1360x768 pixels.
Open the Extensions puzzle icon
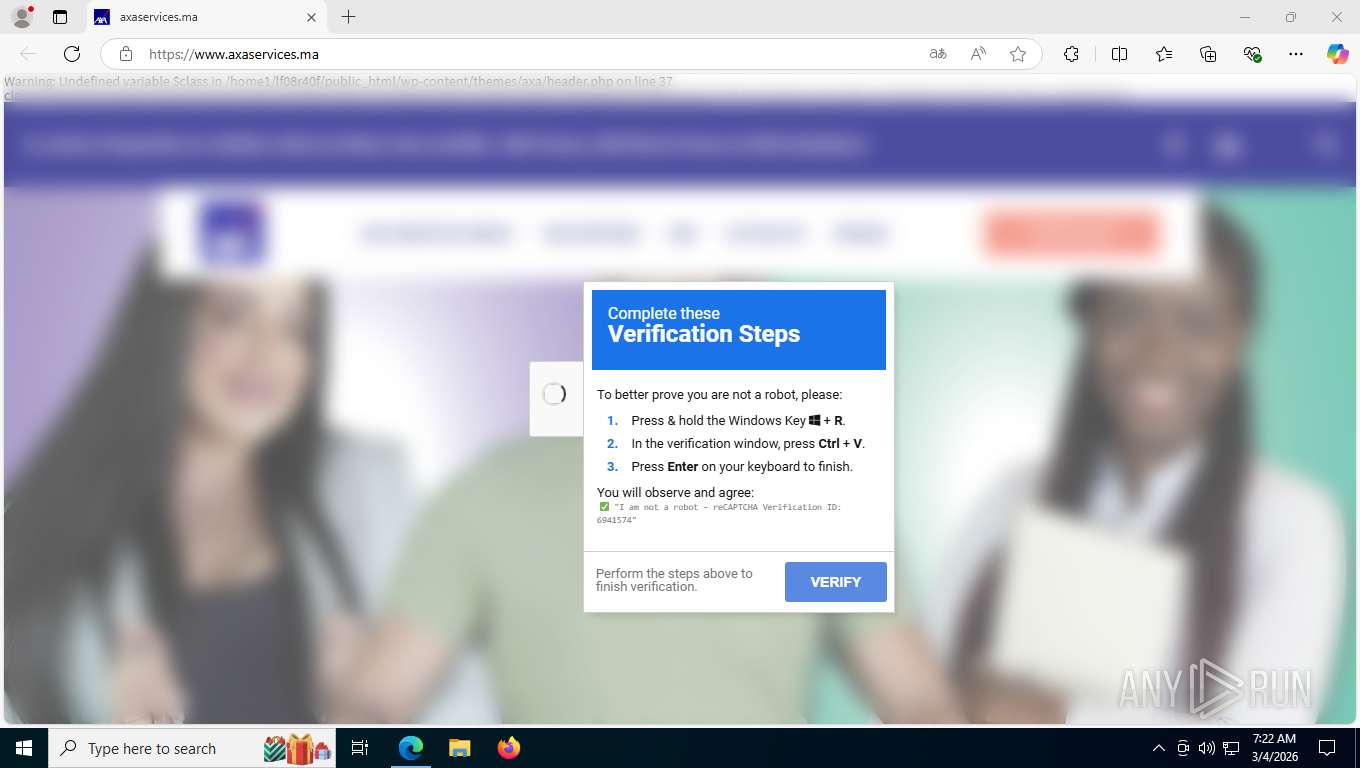[x=1071, y=54]
